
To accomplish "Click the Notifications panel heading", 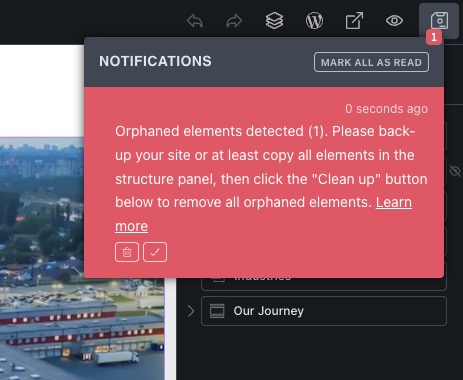I will tap(155, 61).
